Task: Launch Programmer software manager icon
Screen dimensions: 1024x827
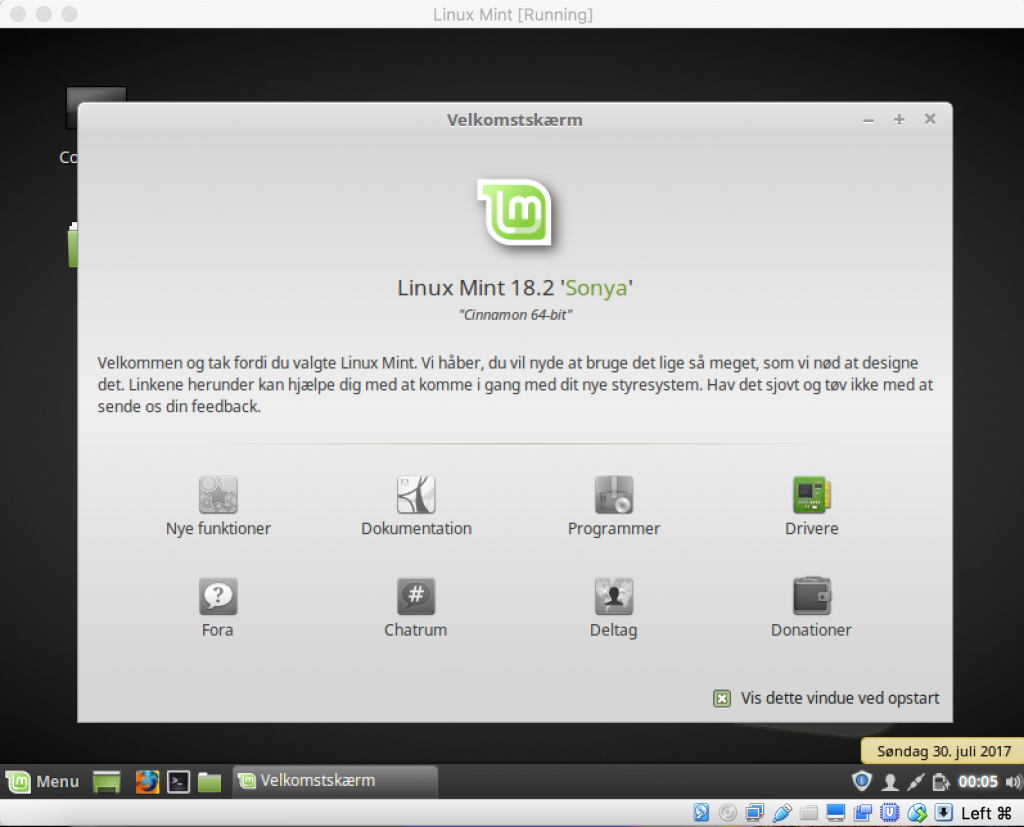Action: (614, 495)
